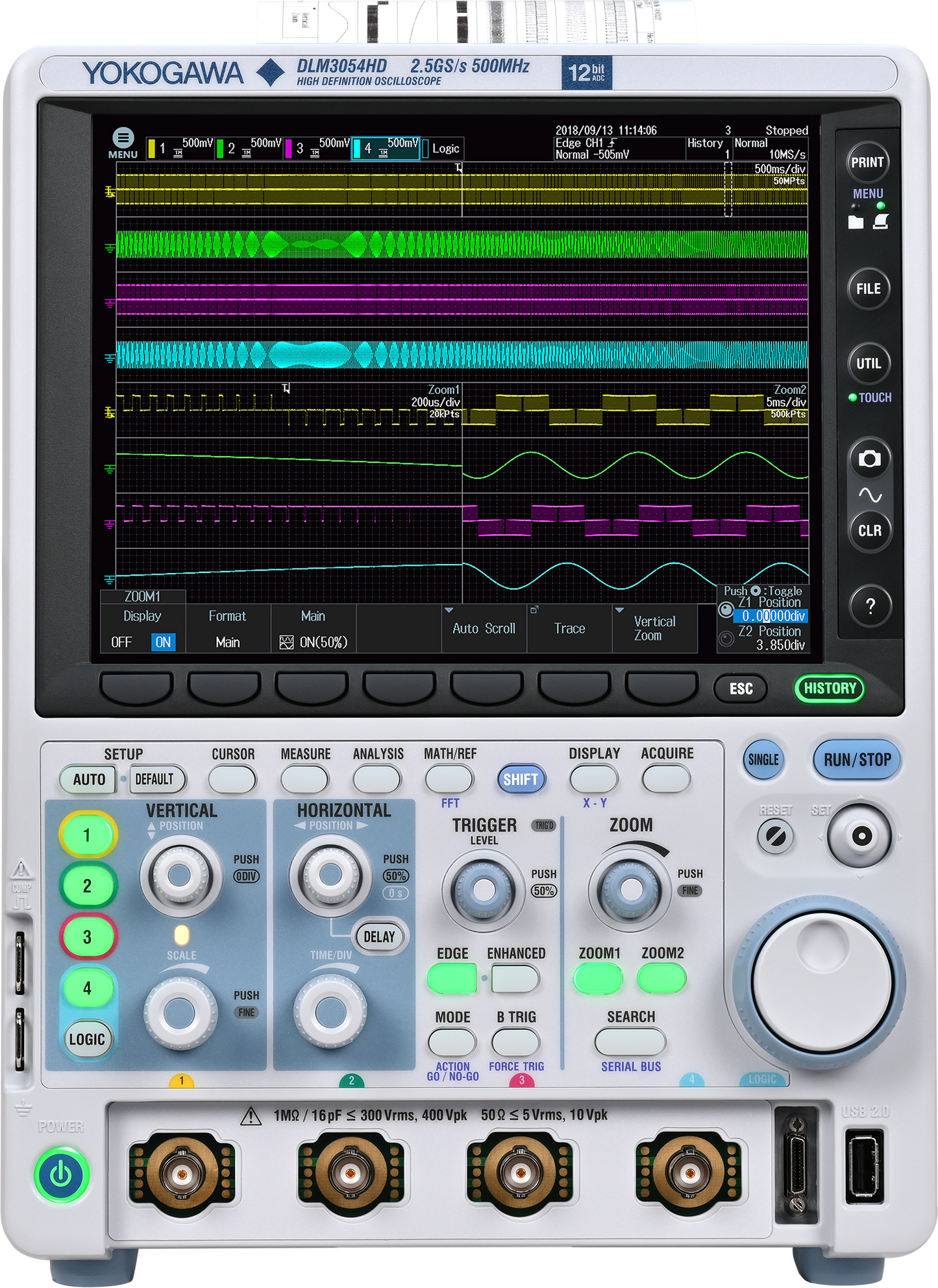Set ZOOM1 Display to ON
938x1288 pixels.
pyautogui.click(x=163, y=642)
